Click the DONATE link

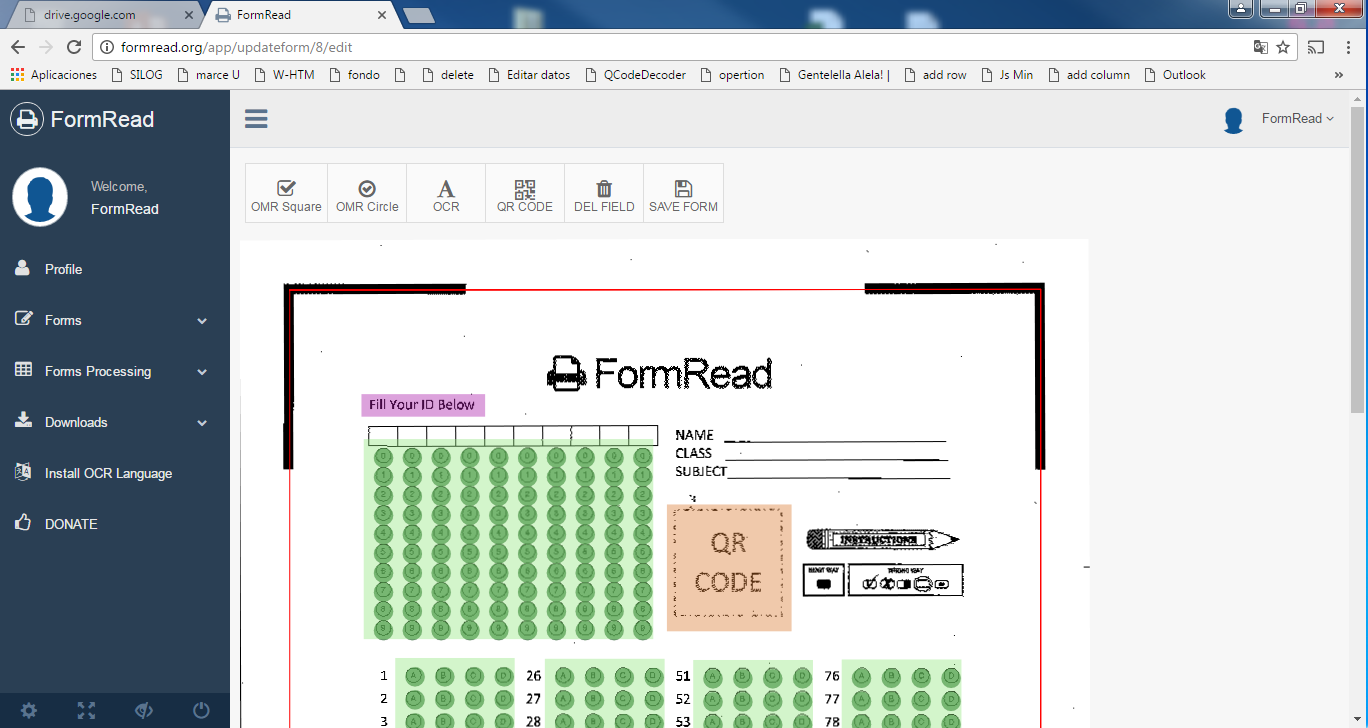(71, 524)
